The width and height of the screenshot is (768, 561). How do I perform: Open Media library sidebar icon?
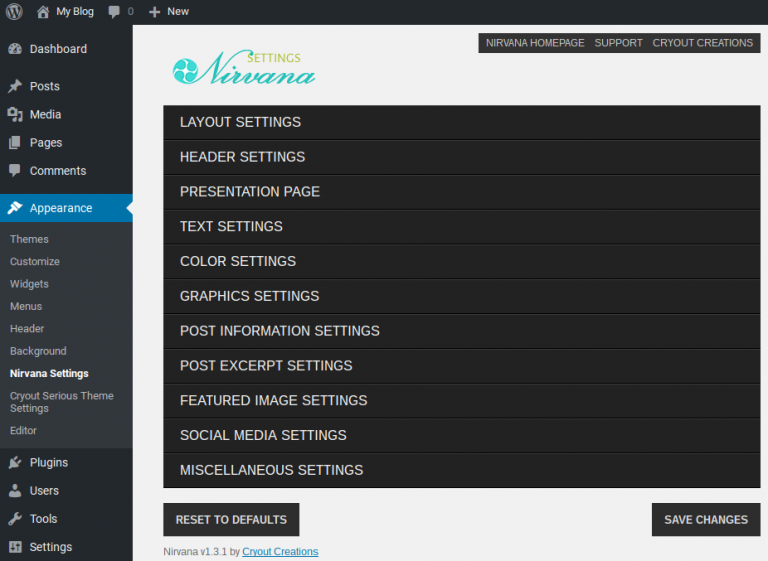(x=15, y=115)
